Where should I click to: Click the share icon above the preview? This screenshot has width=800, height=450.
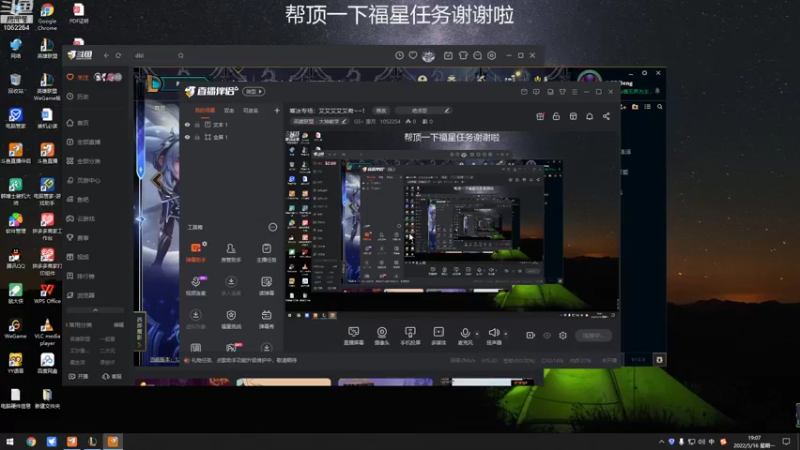[x=606, y=116]
